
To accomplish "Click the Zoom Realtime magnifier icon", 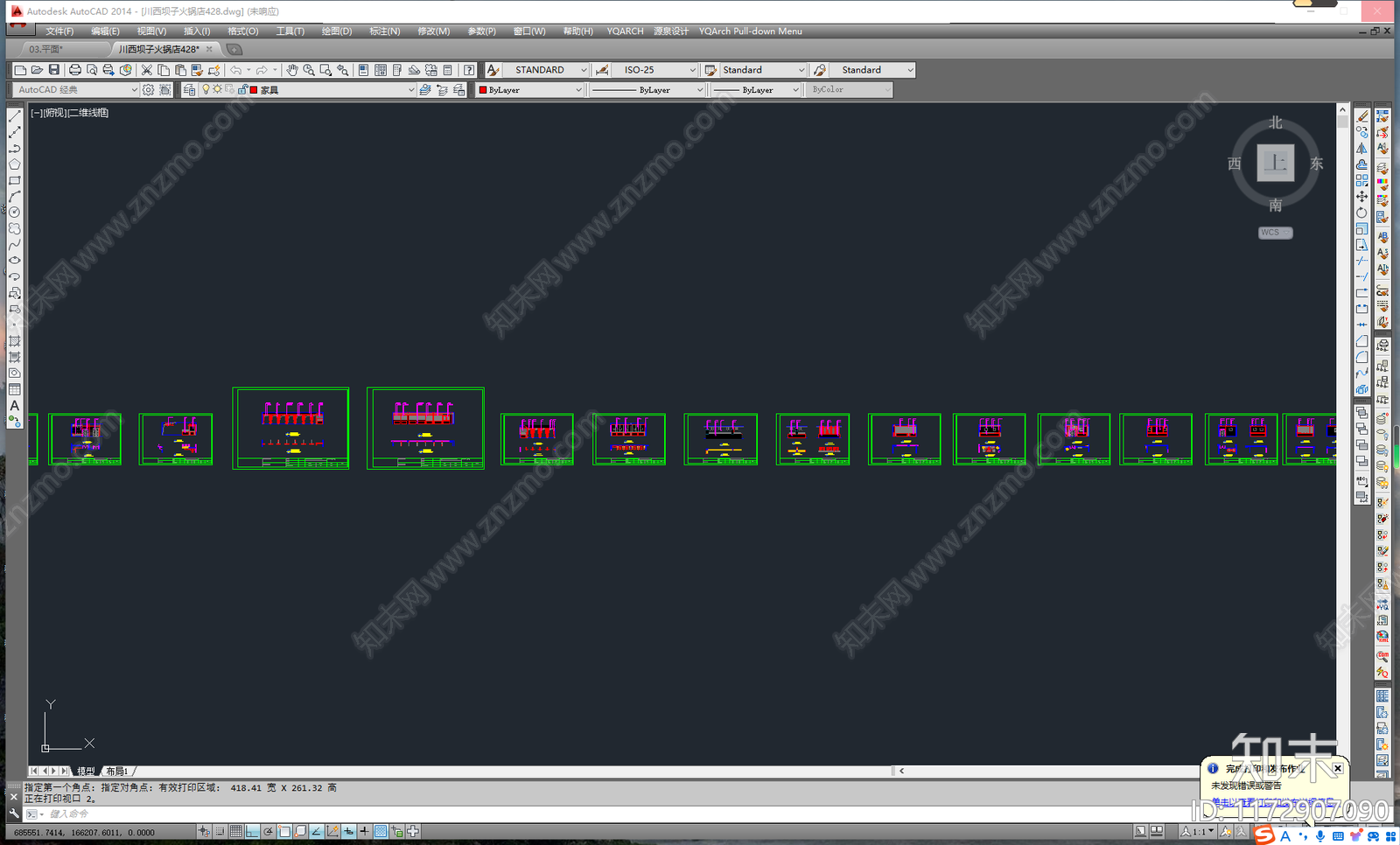I will 309,70.
